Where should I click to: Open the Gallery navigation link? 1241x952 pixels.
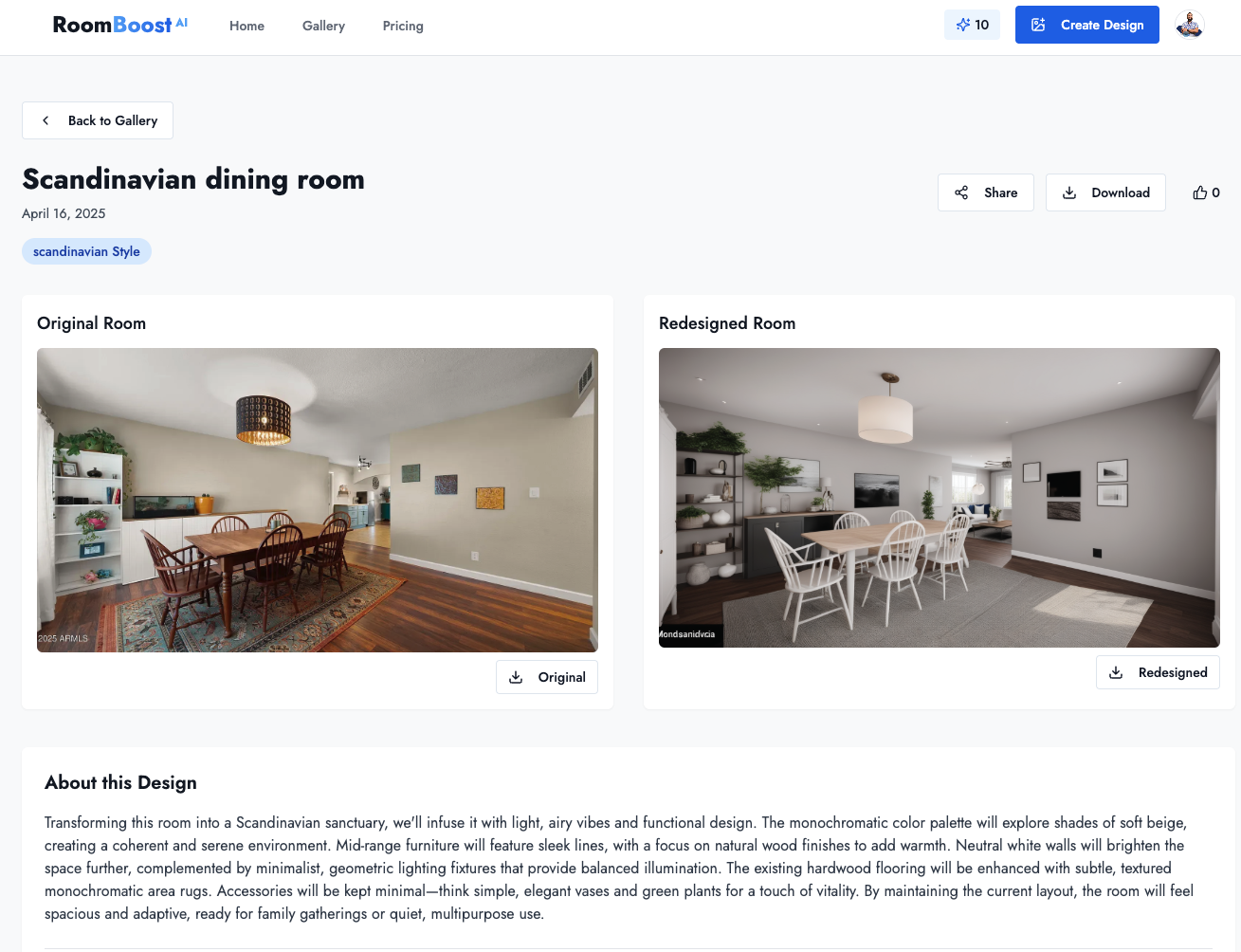click(x=323, y=26)
